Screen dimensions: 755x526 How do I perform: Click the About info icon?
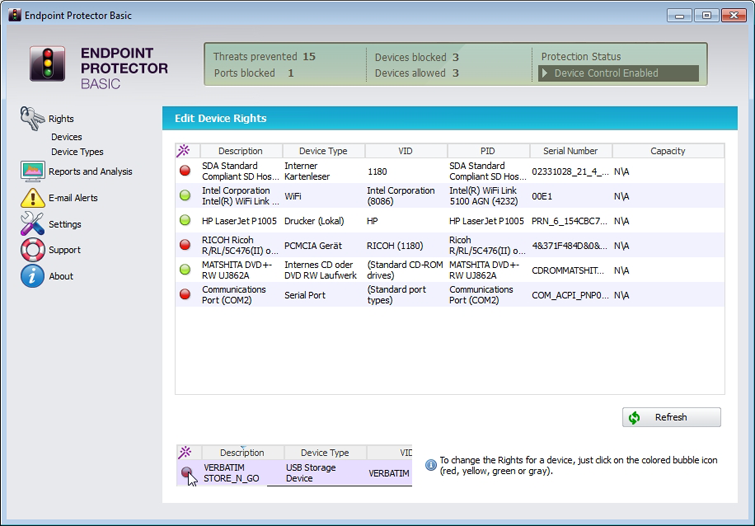tap(33, 276)
